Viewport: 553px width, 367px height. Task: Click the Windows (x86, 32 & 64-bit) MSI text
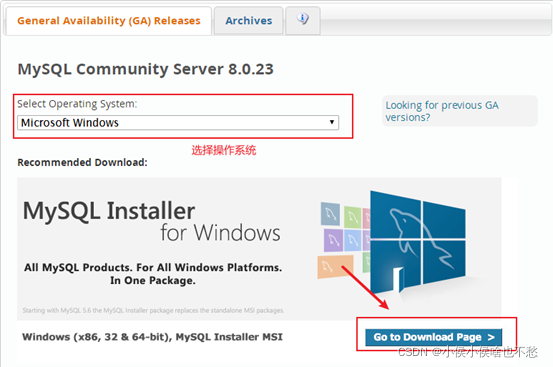152,337
